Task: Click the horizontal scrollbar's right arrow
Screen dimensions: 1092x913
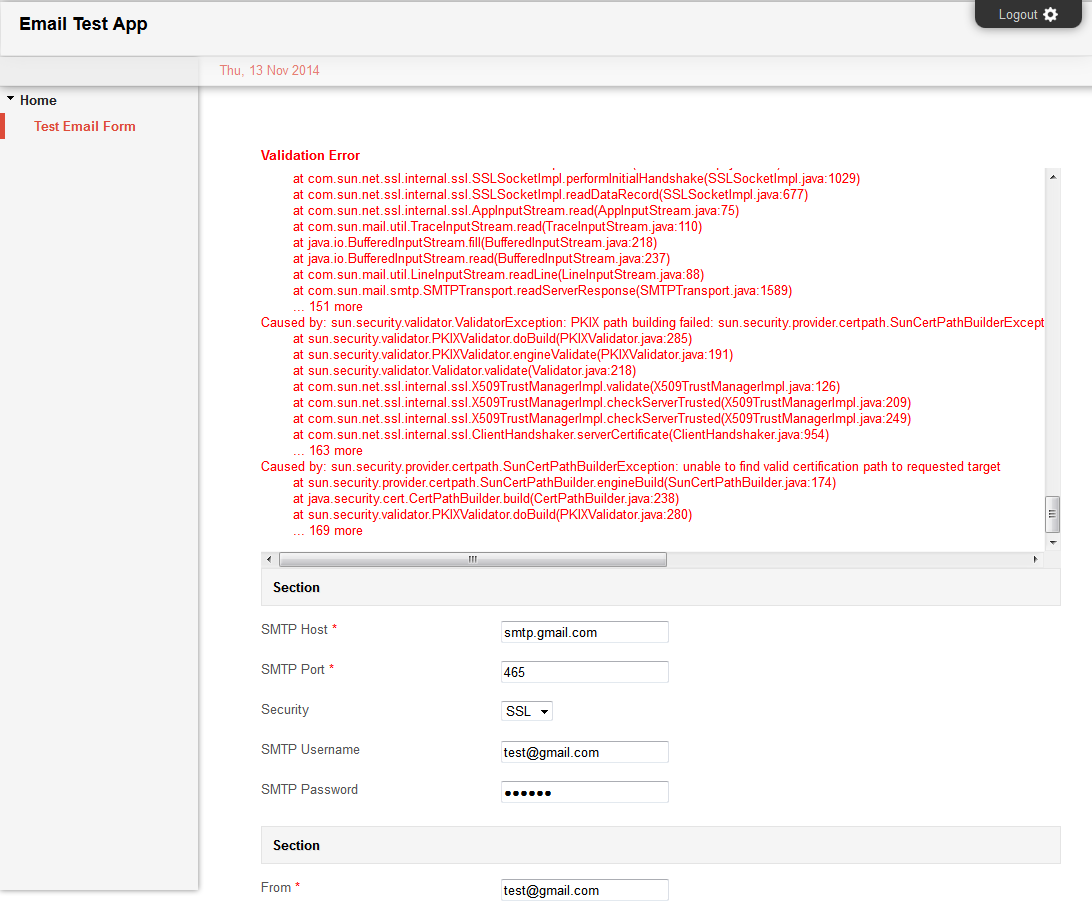Action: [x=1035, y=560]
